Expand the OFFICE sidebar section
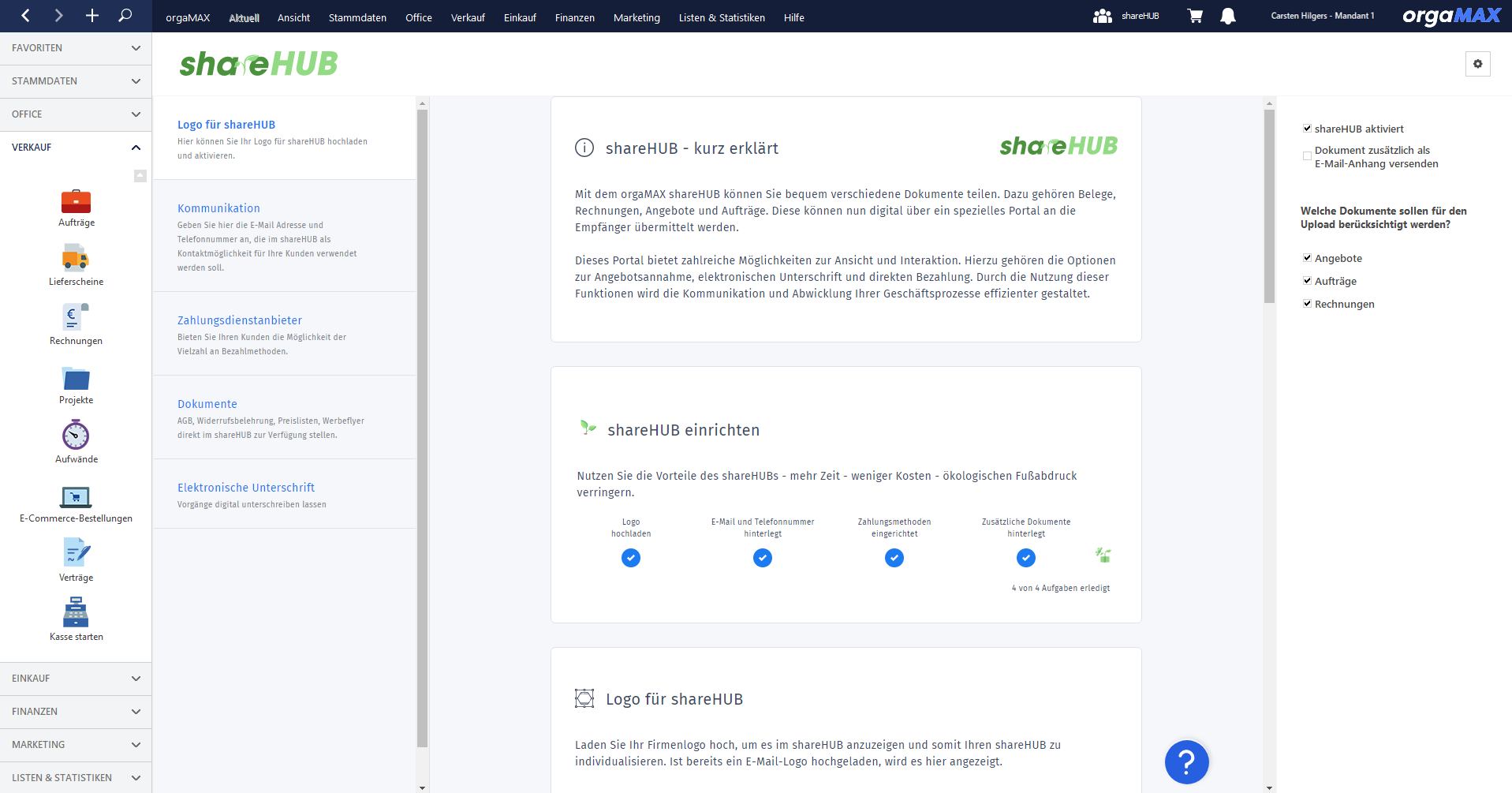 click(x=76, y=114)
